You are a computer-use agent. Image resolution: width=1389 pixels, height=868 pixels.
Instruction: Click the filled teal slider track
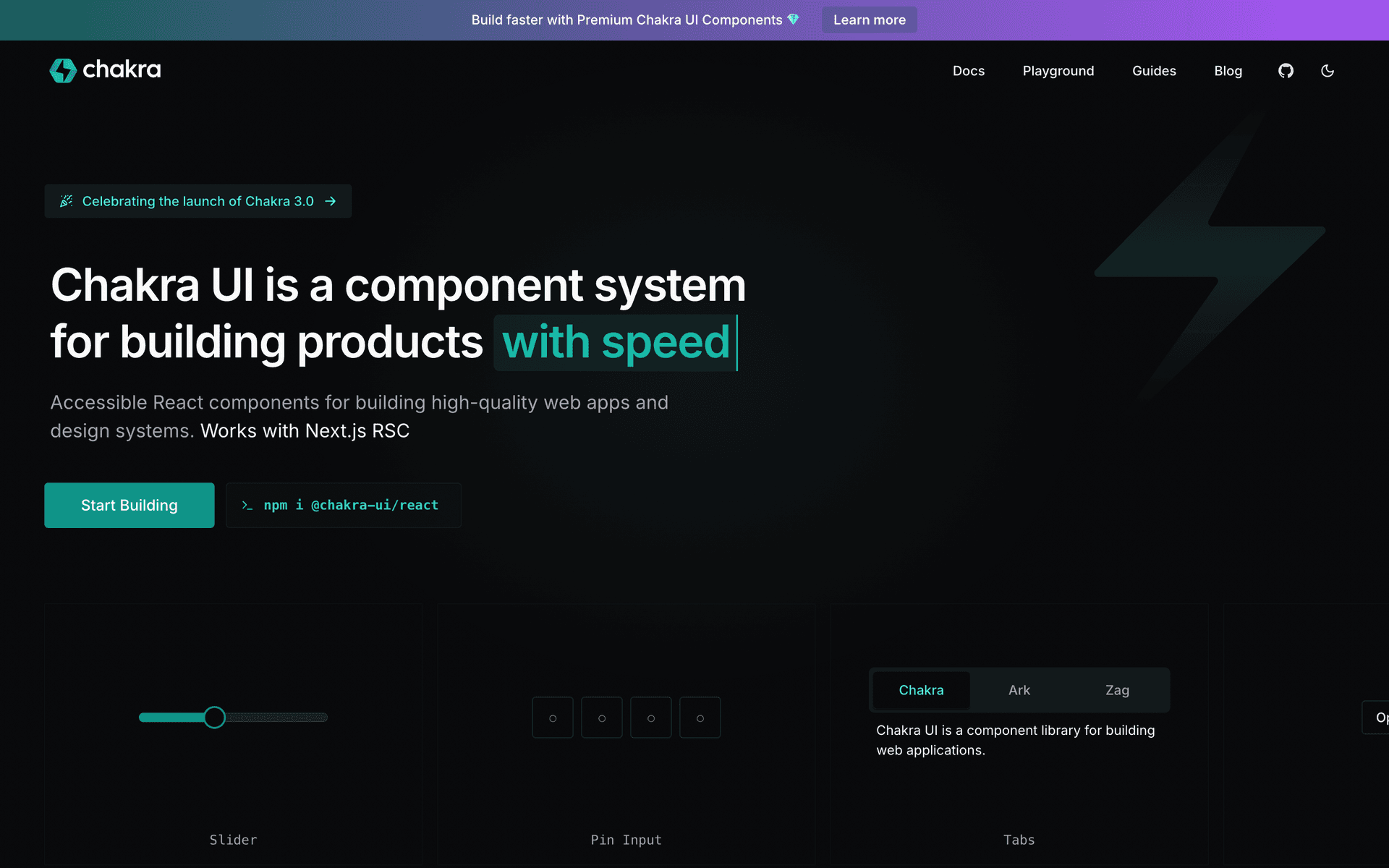[171, 718]
